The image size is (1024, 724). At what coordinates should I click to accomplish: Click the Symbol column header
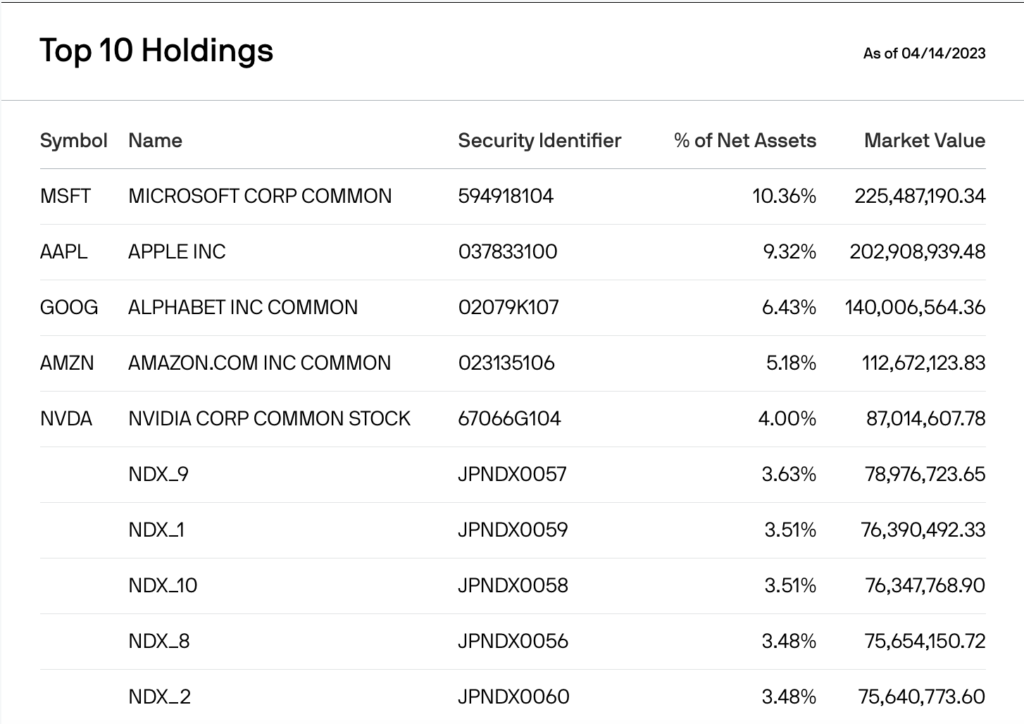(73, 141)
